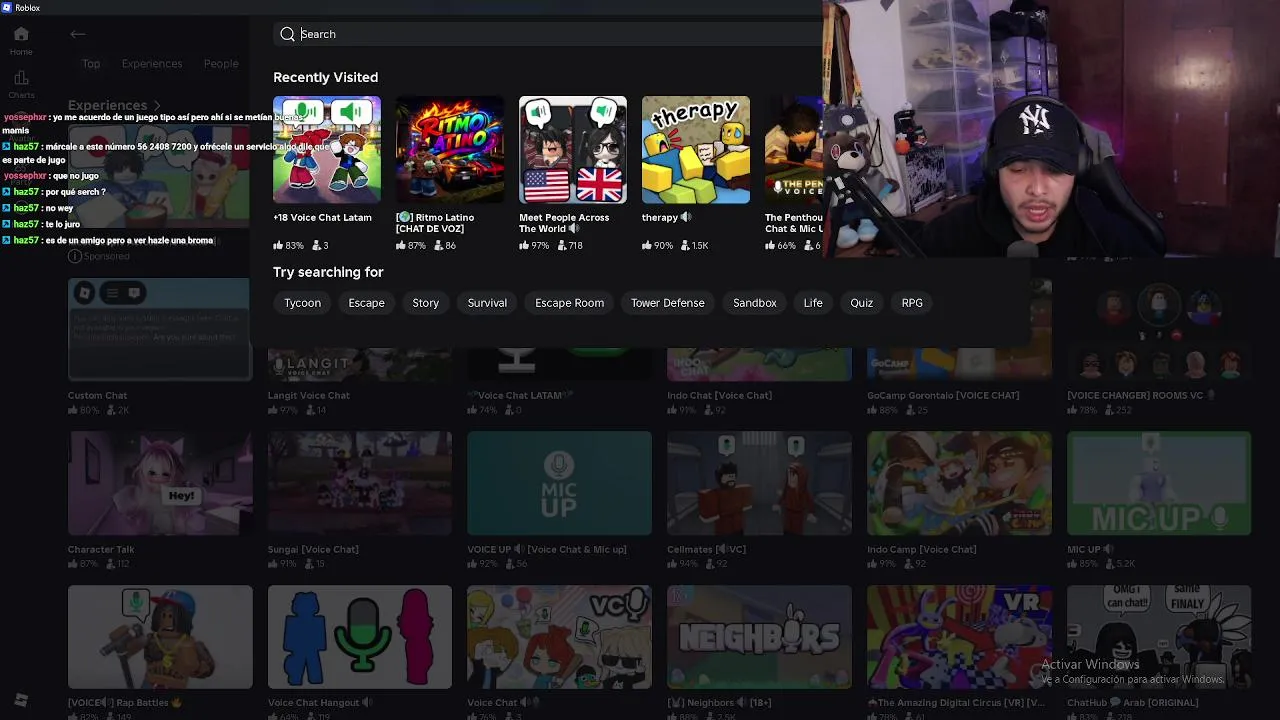Open the Rap Battles voice thumbnail
This screenshot has width=1280, height=720.
coord(160,638)
